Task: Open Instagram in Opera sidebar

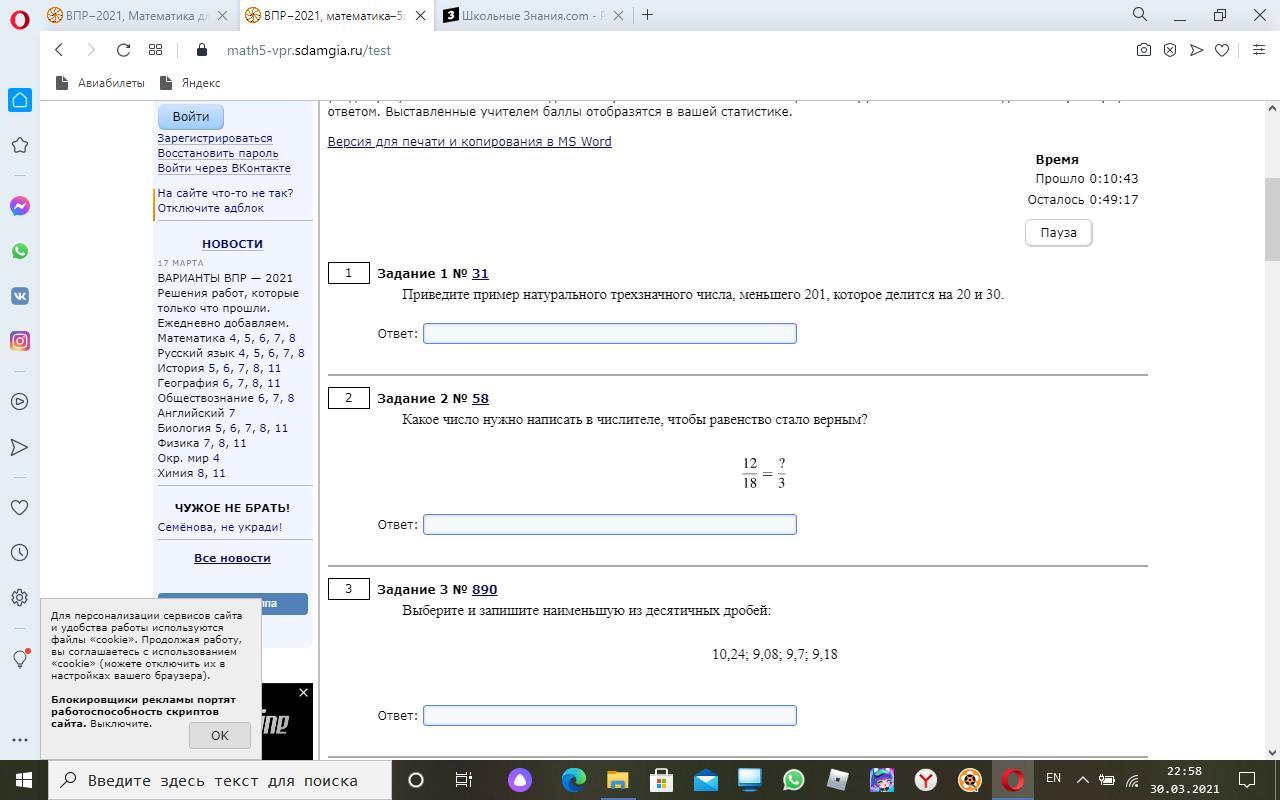Action: (x=20, y=341)
